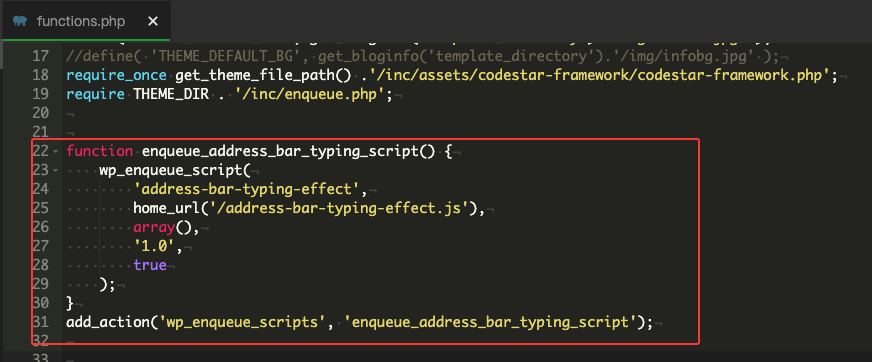
Task: Click the PHP elephant file icon
Action: pyautogui.click(x=21, y=21)
